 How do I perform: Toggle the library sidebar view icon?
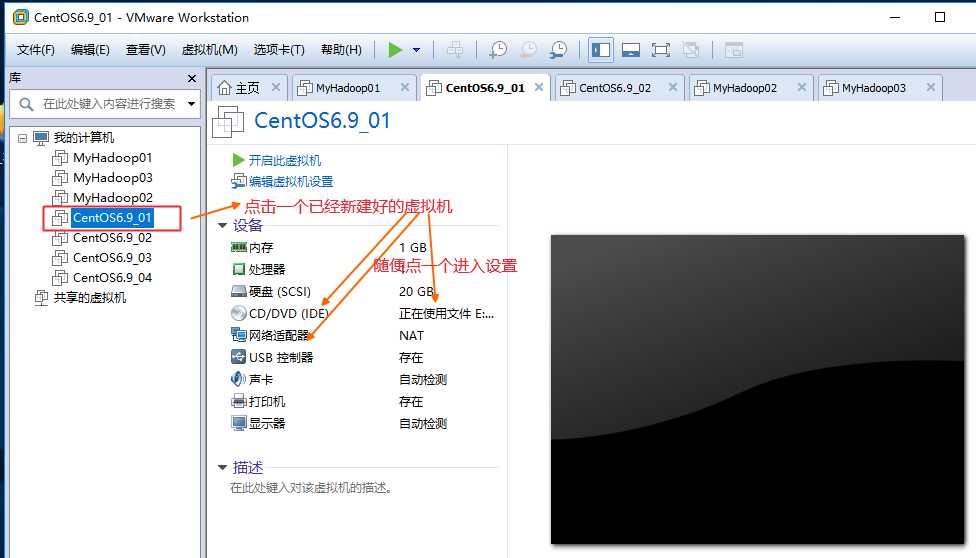601,50
